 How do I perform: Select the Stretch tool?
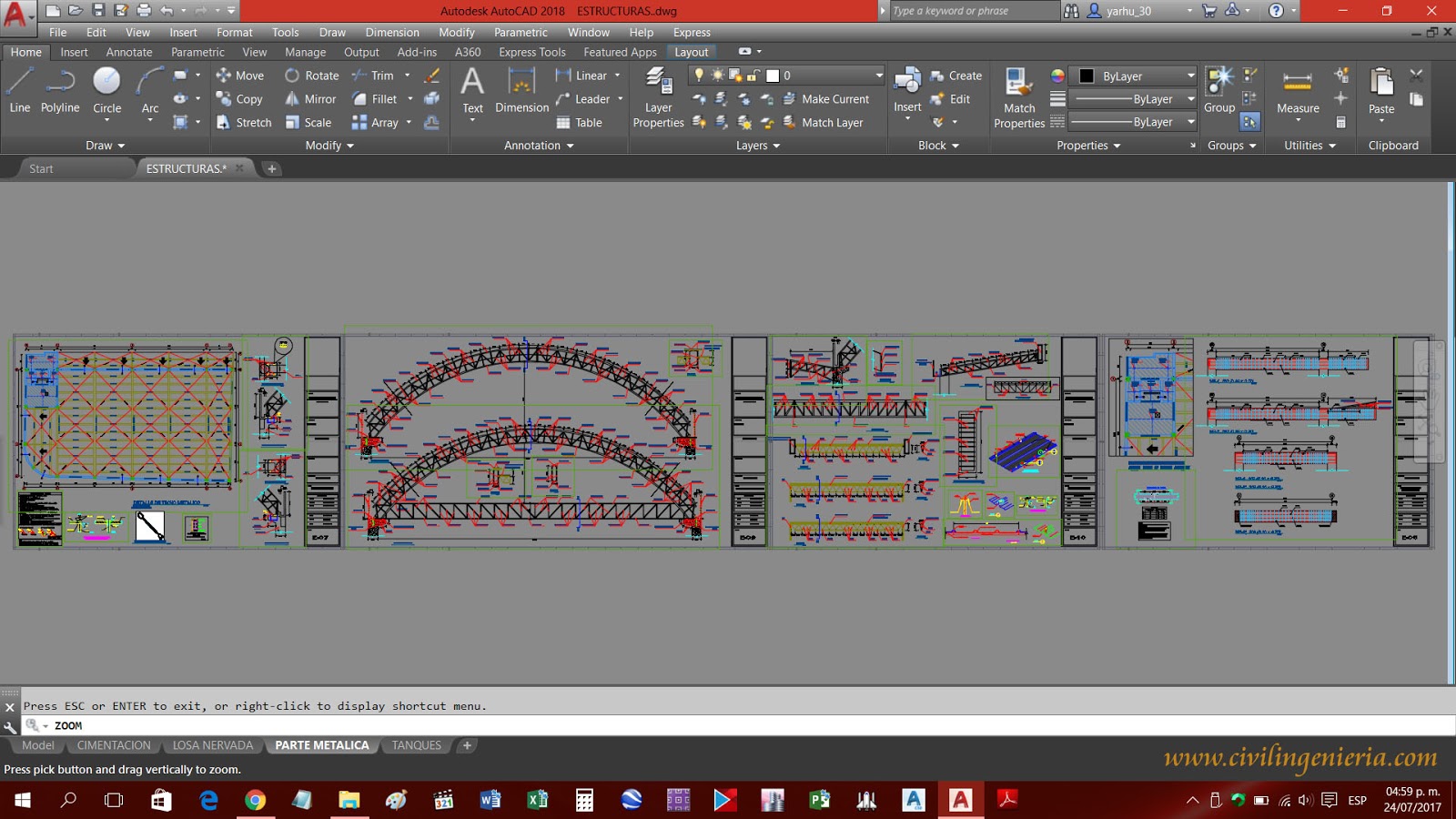(243, 122)
